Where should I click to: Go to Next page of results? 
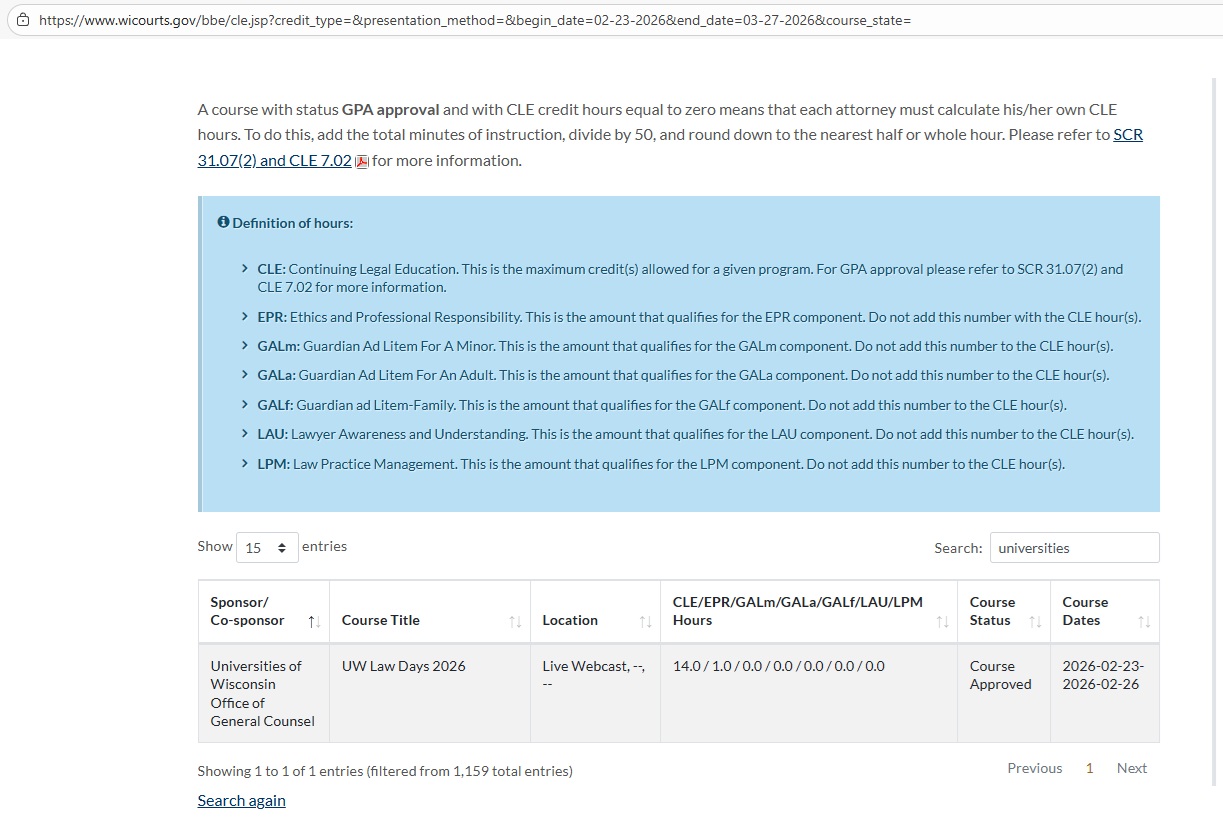(1131, 768)
